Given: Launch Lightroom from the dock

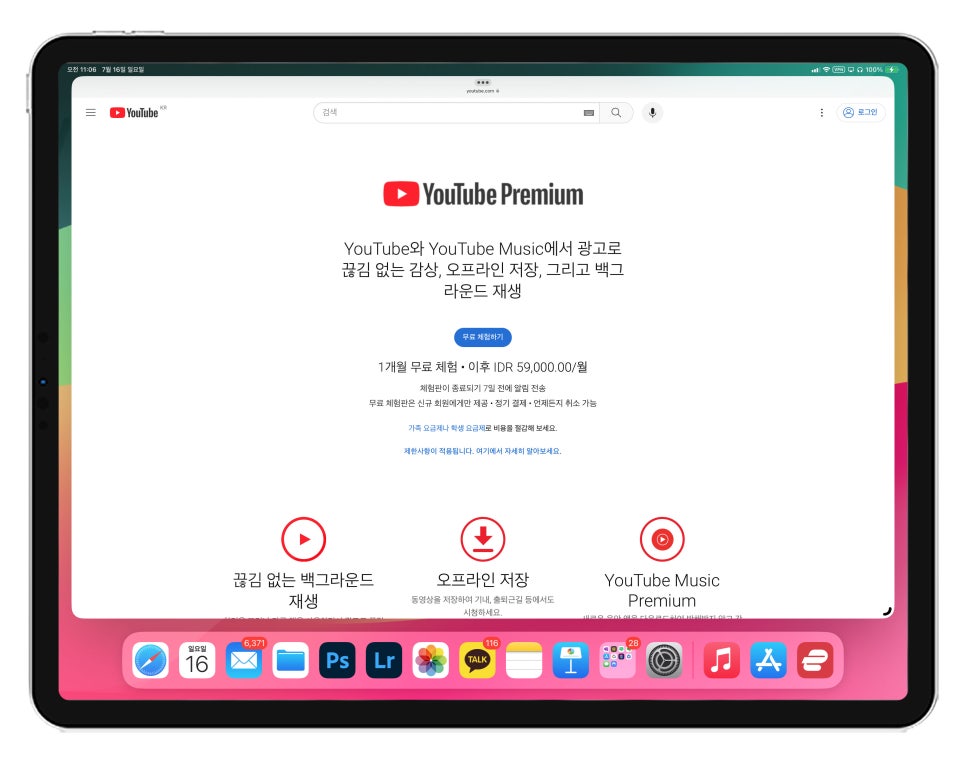Looking at the screenshot, I should click(x=384, y=660).
